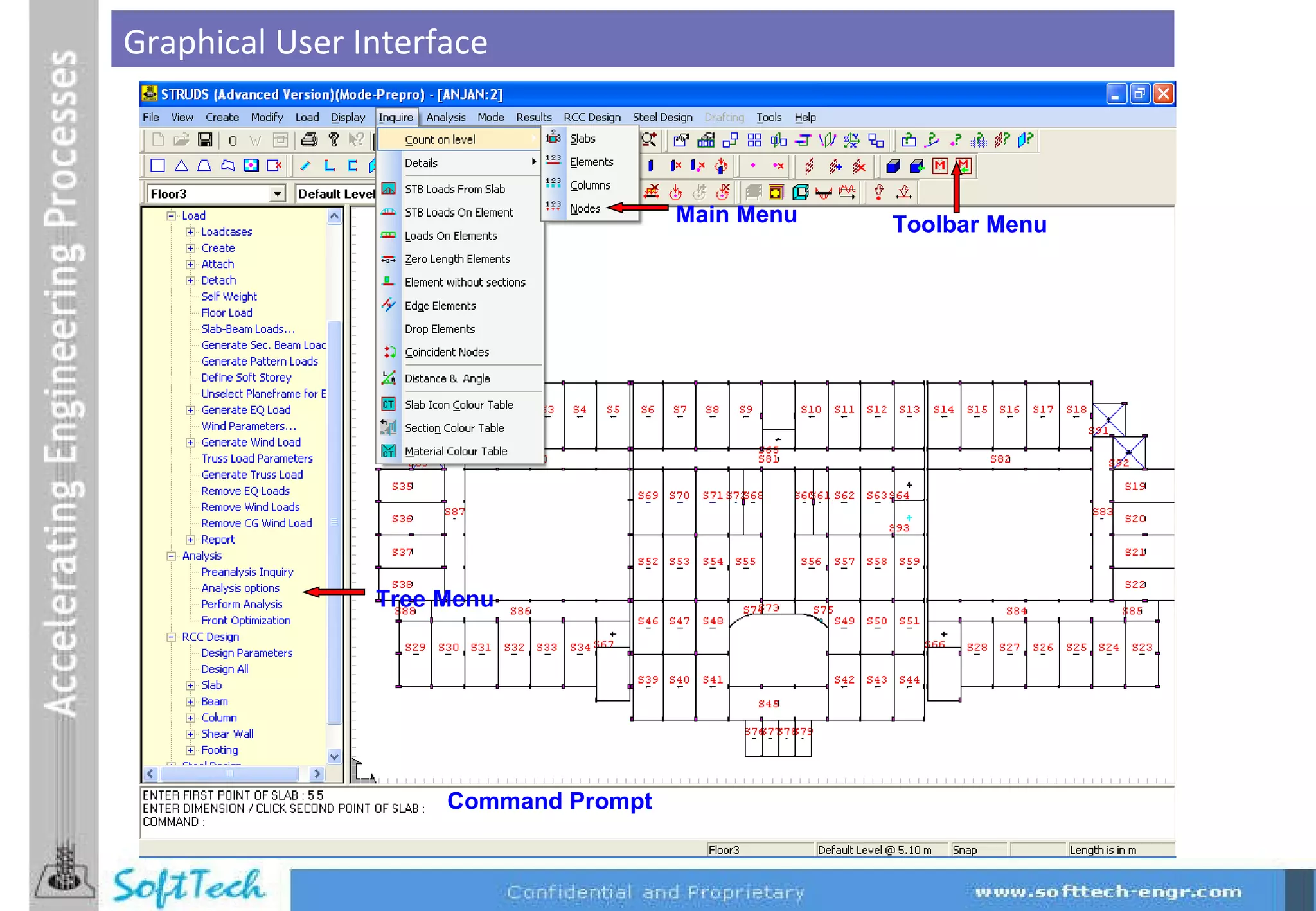Open the Details submenu entry
The image size is (1316, 911).
click(x=460, y=163)
